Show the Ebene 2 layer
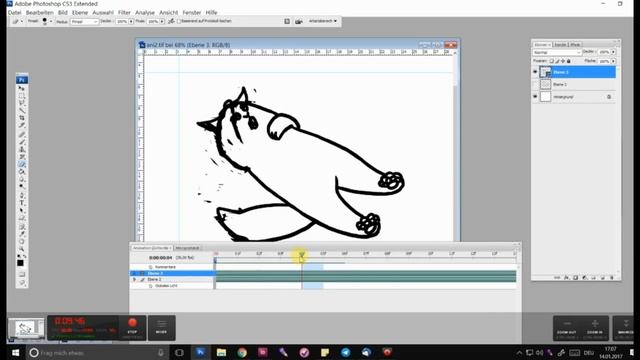 pos(535,84)
